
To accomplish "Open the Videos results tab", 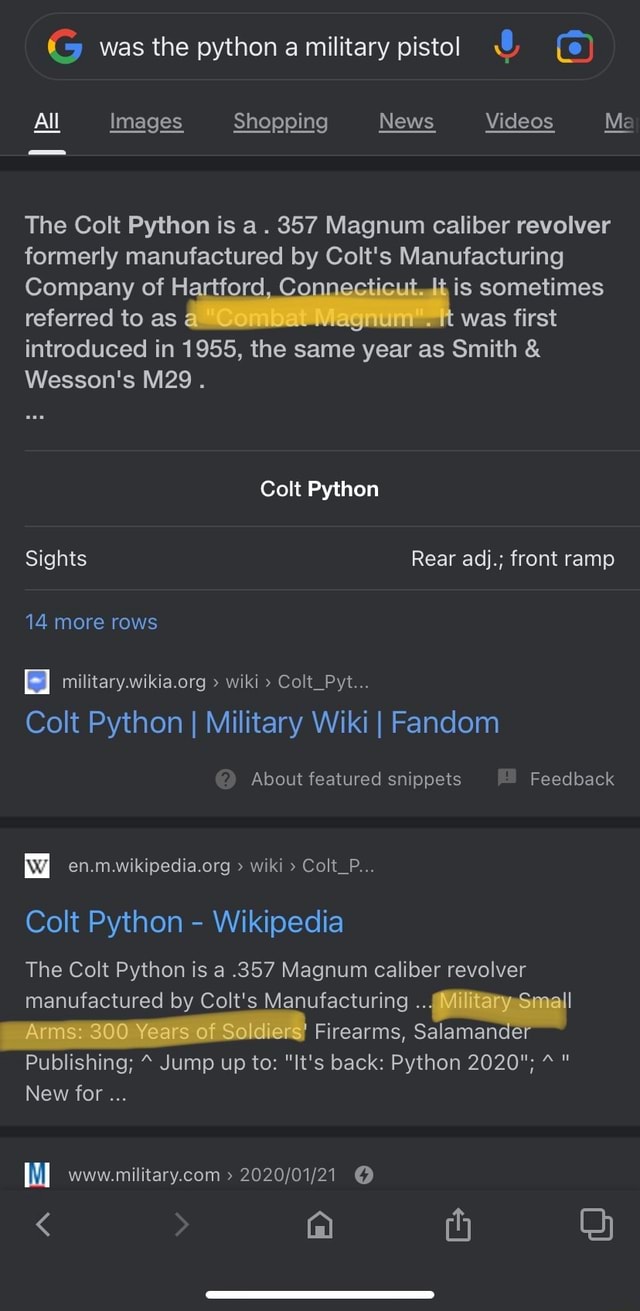I will (x=519, y=122).
